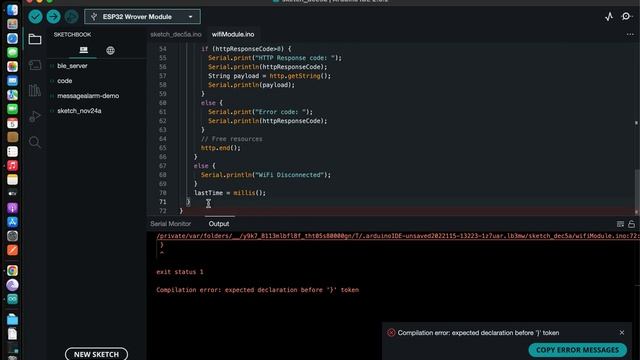This screenshot has width=640, height=360.
Task: Open the Arduino IDE icon in the Dock
Action: point(12,299)
